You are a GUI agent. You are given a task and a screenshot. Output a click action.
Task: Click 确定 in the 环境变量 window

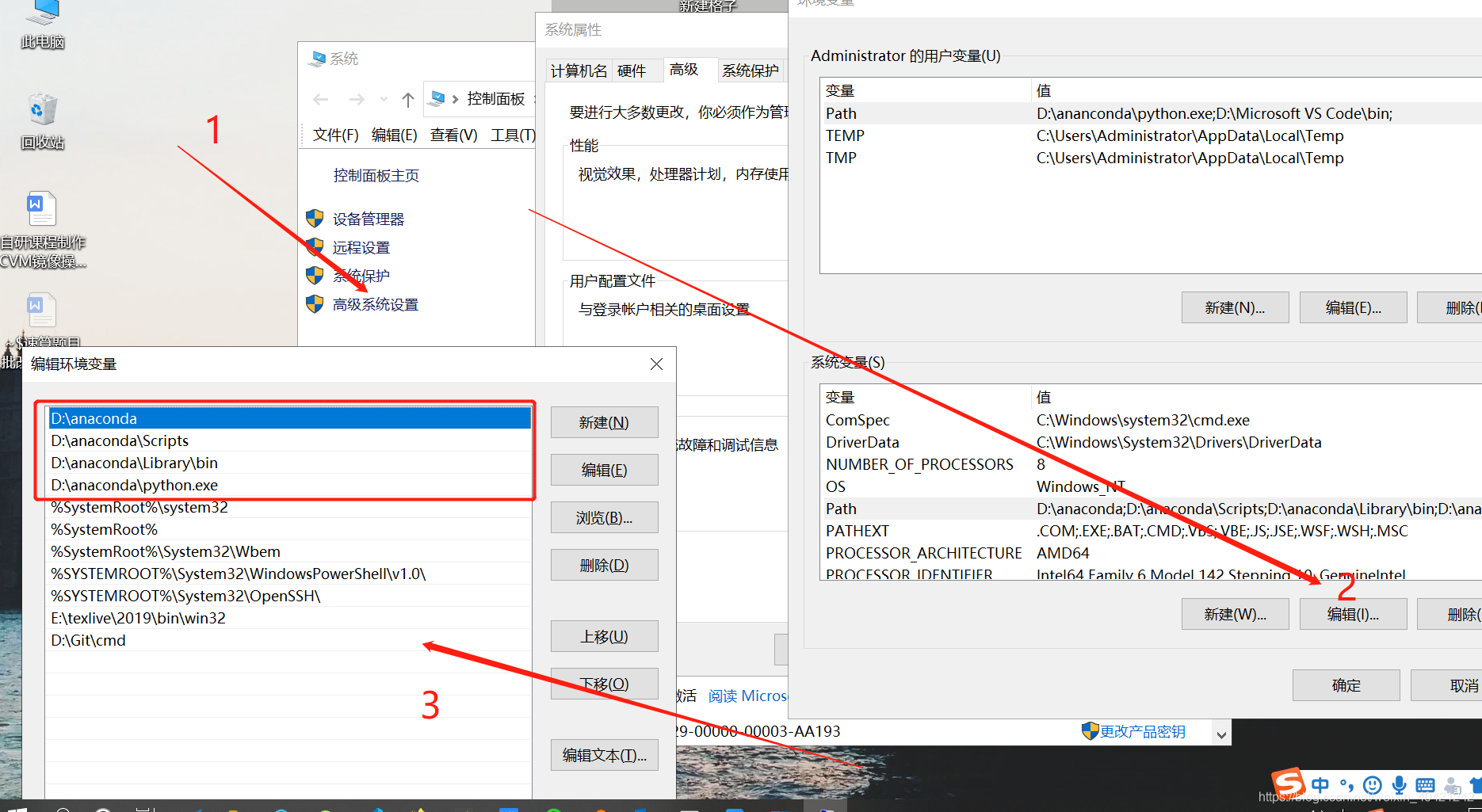(x=1346, y=684)
